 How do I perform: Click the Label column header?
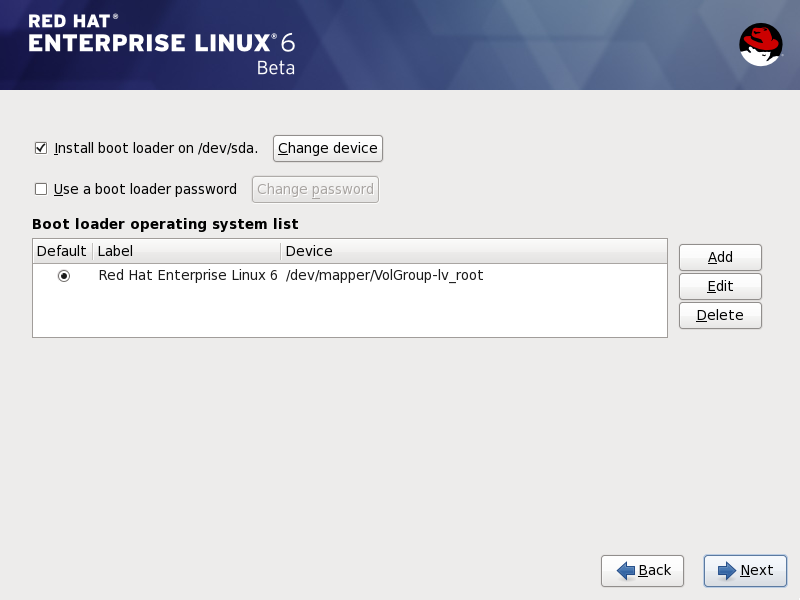pos(114,251)
